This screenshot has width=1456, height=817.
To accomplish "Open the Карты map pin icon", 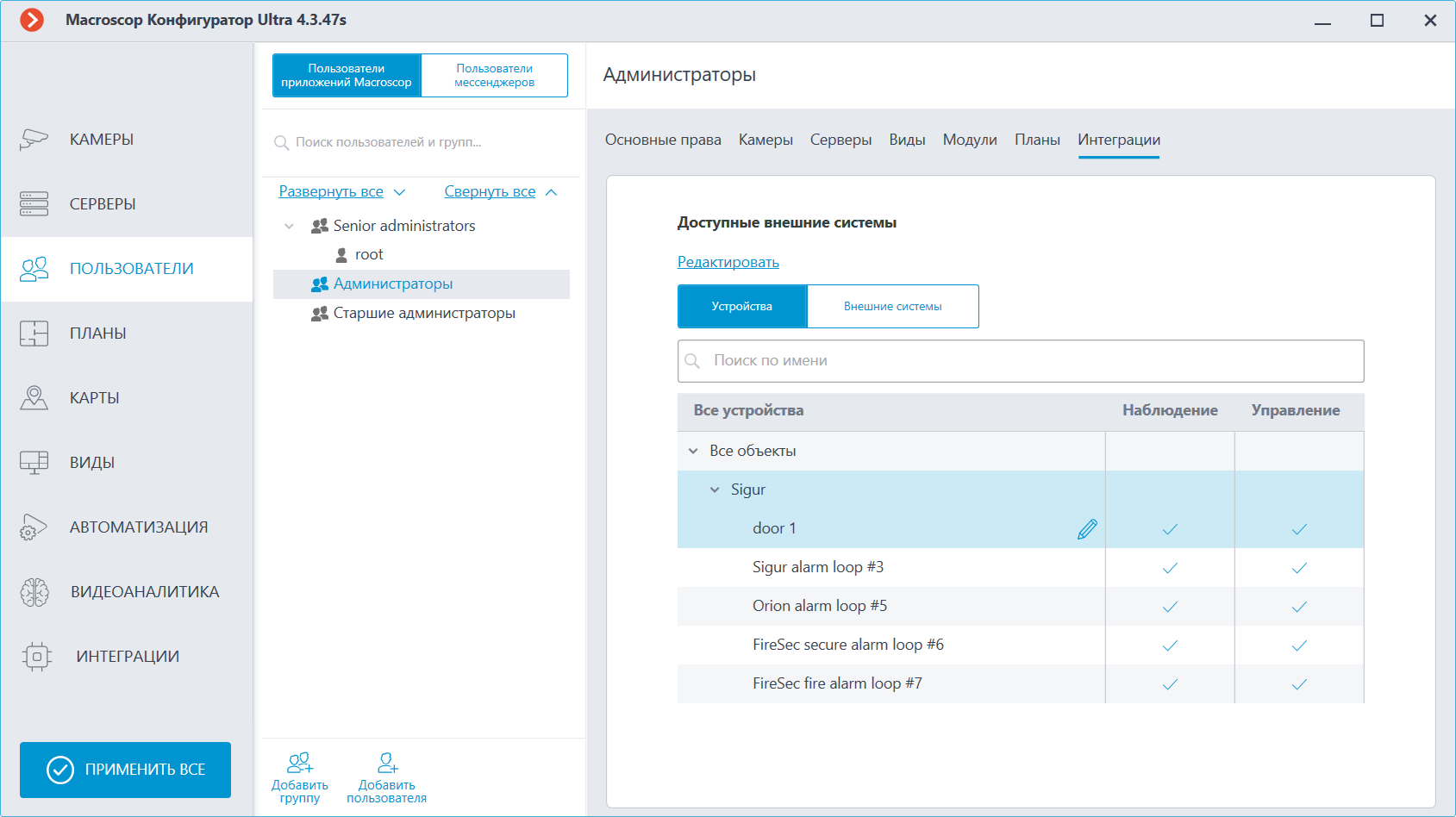I will 34,397.
